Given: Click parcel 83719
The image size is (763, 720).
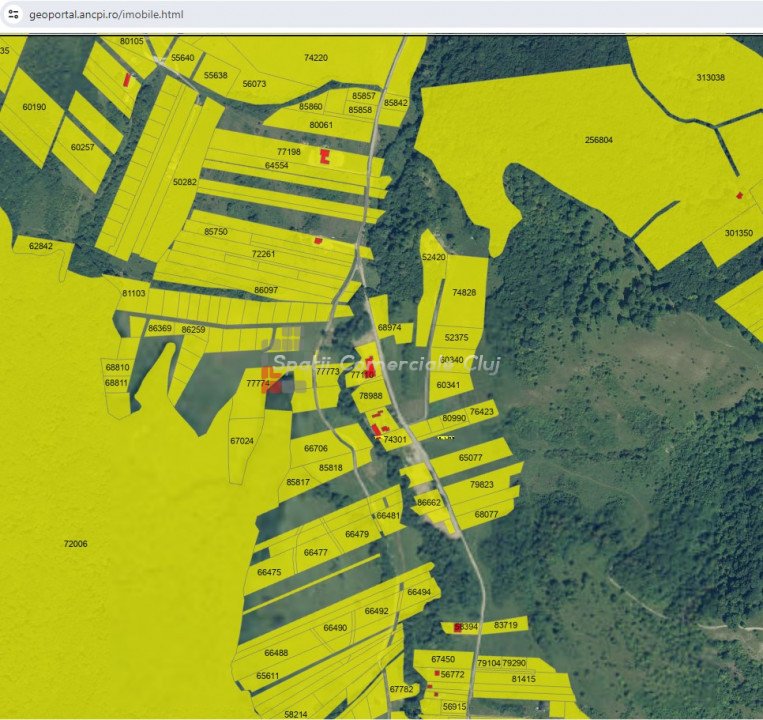Looking at the screenshot, I should click(505, 625).
